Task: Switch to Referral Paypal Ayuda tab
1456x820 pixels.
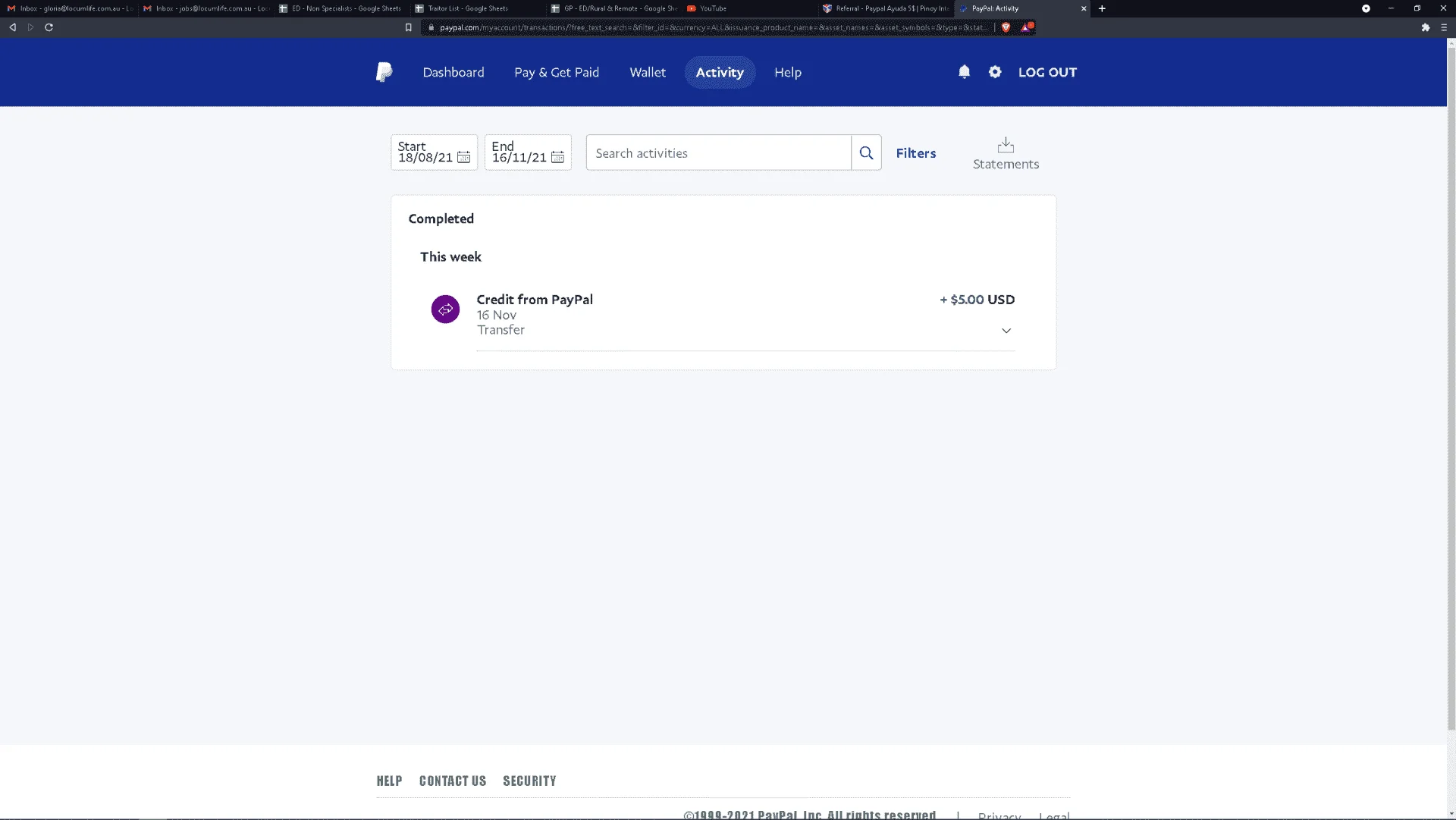Action: point(886,8)
